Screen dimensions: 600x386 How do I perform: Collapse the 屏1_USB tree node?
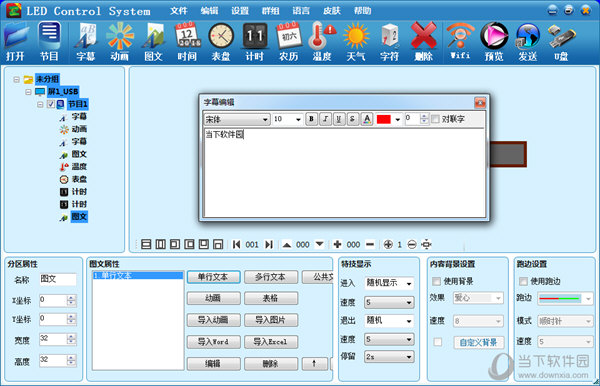pos(28,92)
